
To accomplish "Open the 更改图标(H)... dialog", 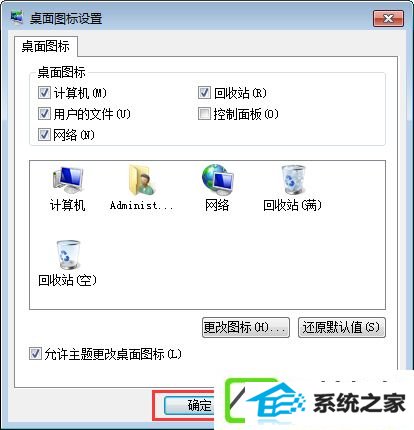I will [x=246, y=327].
